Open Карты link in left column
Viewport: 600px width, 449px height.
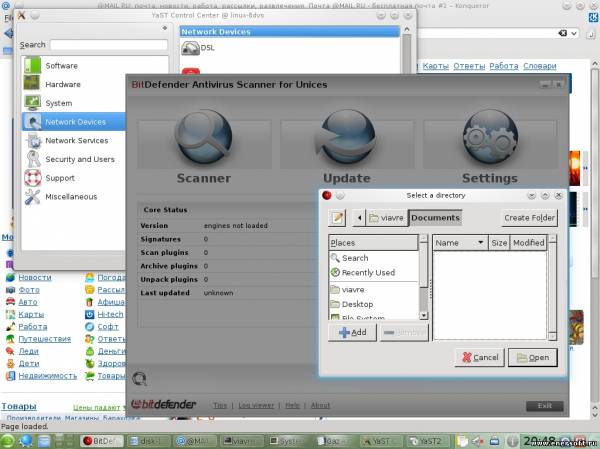point(31,314)
